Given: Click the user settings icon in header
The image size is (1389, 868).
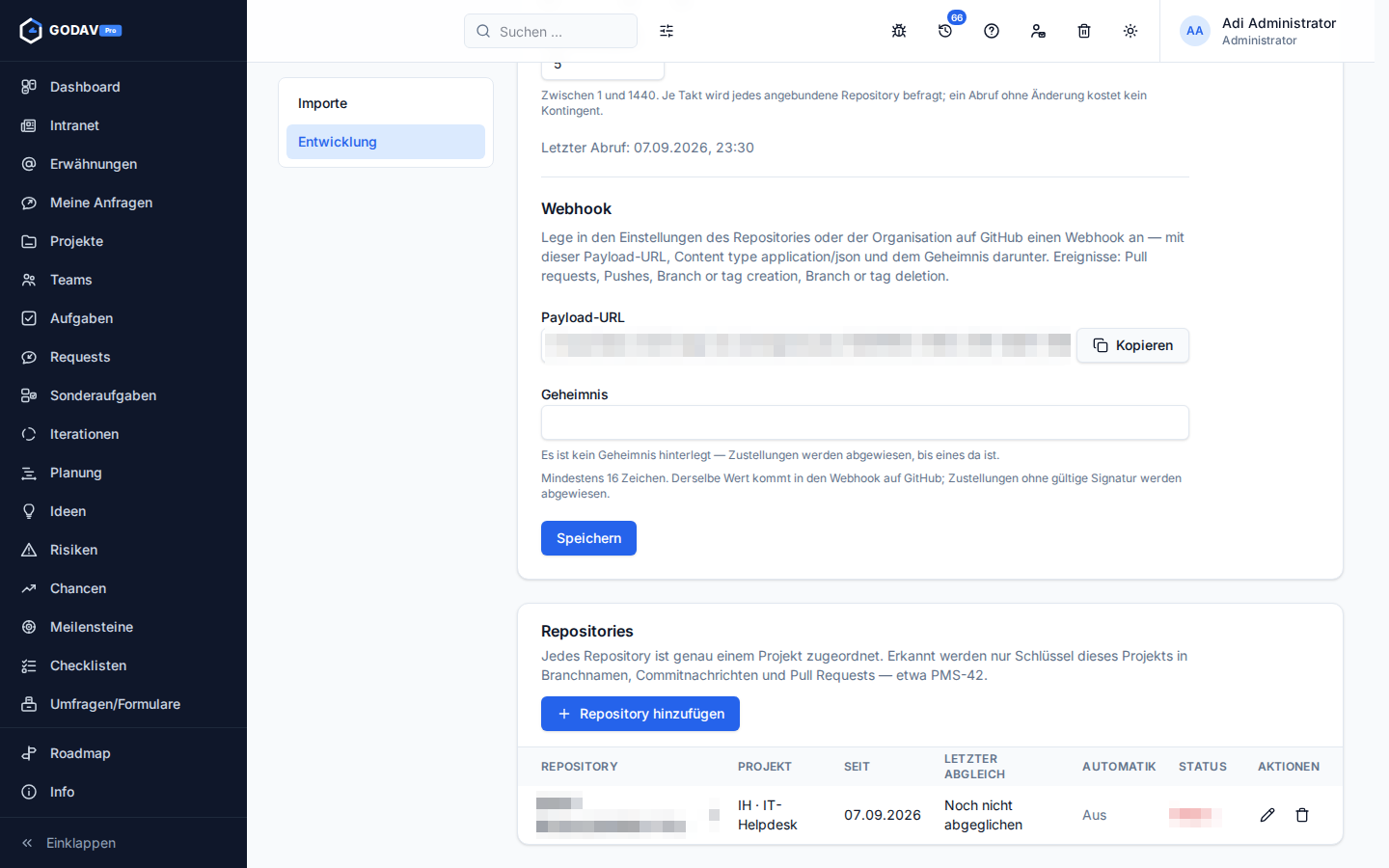Looking at the screenshot, I should 1038,31.
